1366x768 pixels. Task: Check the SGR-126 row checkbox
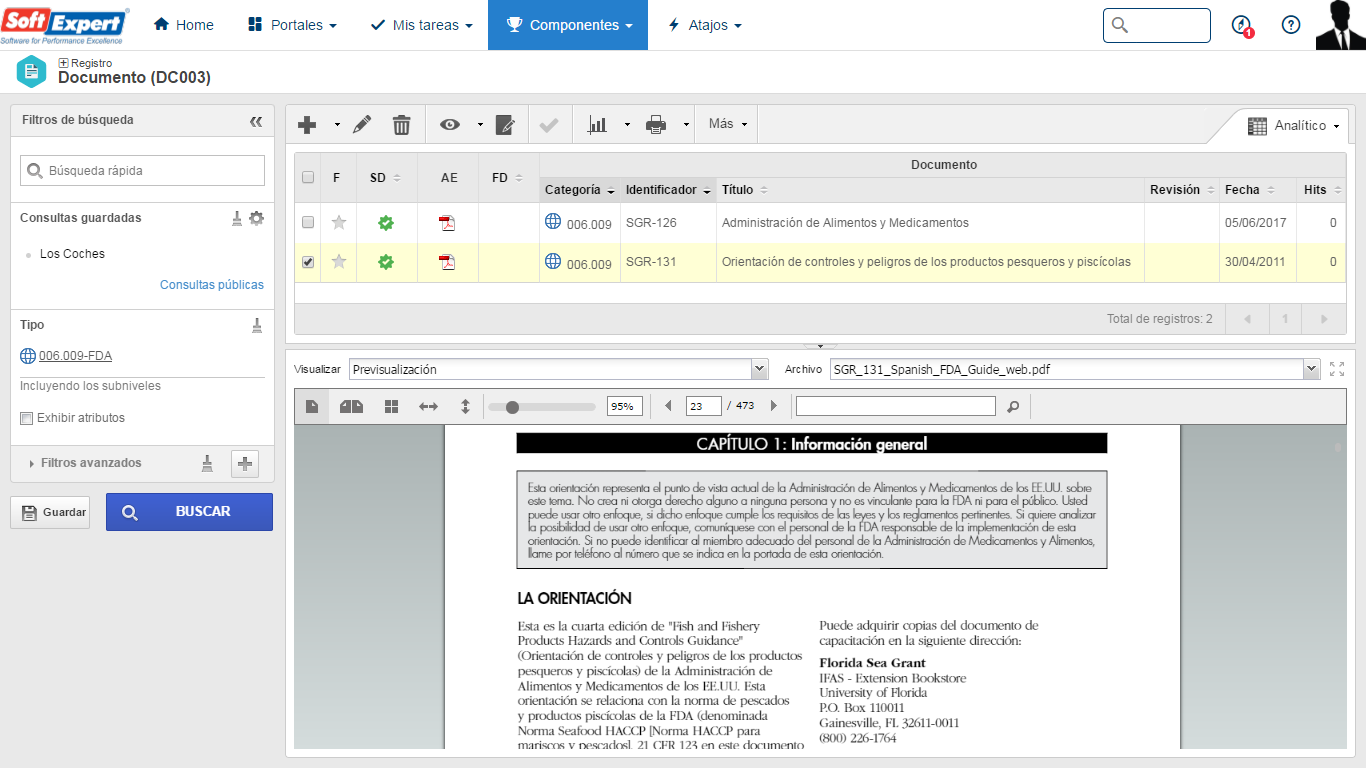coord(308,222)
